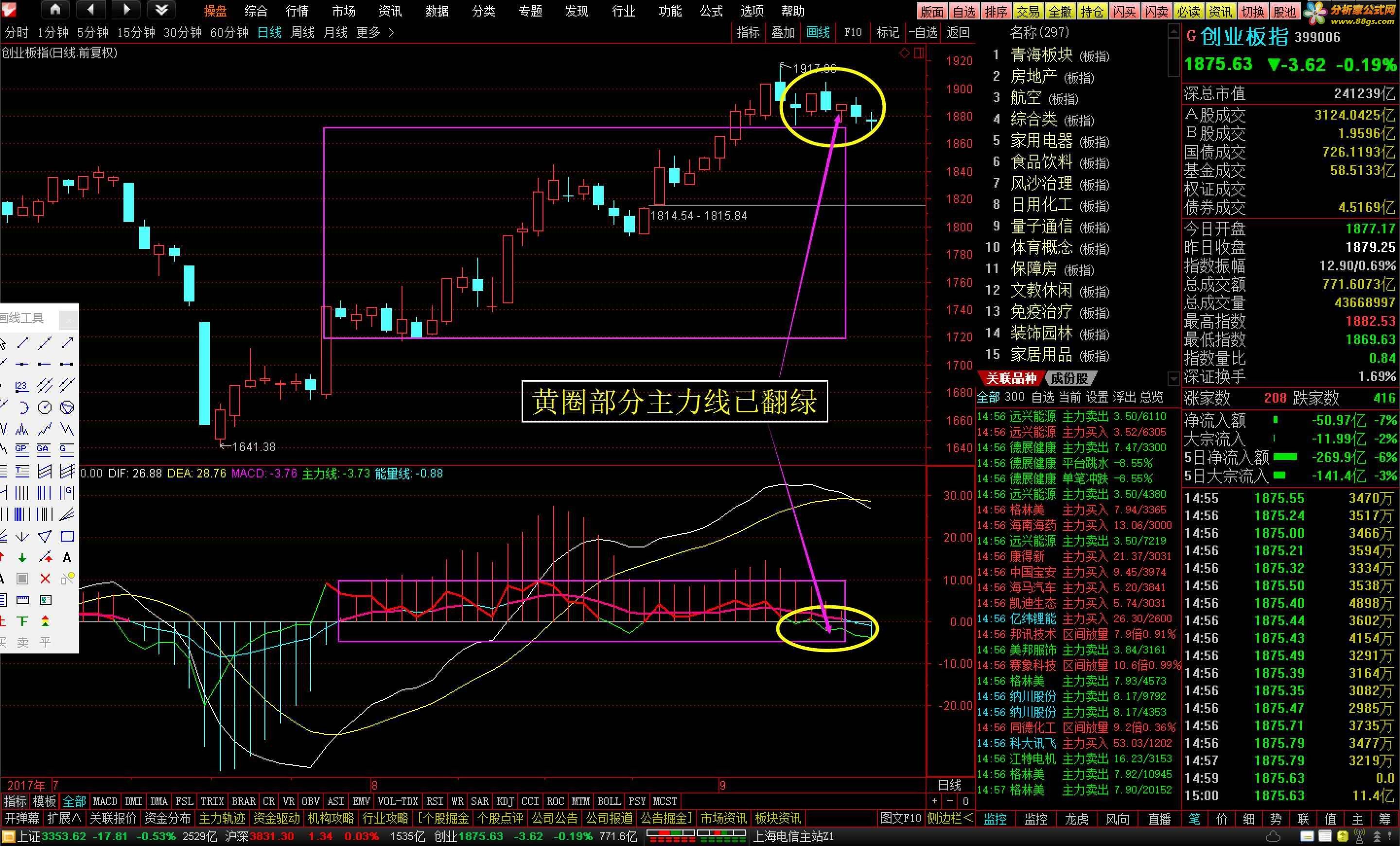Collapse the sidebar with 侧边栏<

coord(950,818)
